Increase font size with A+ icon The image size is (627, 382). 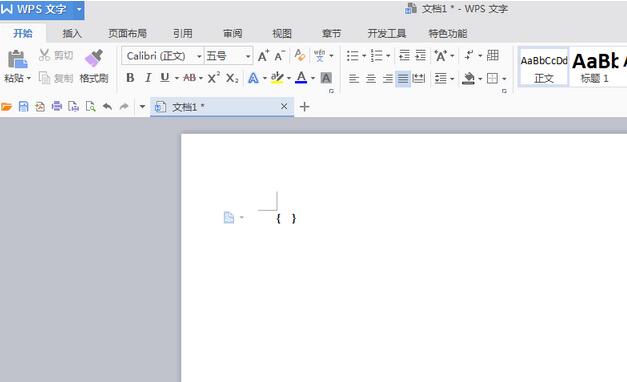[x=263, y=56]
